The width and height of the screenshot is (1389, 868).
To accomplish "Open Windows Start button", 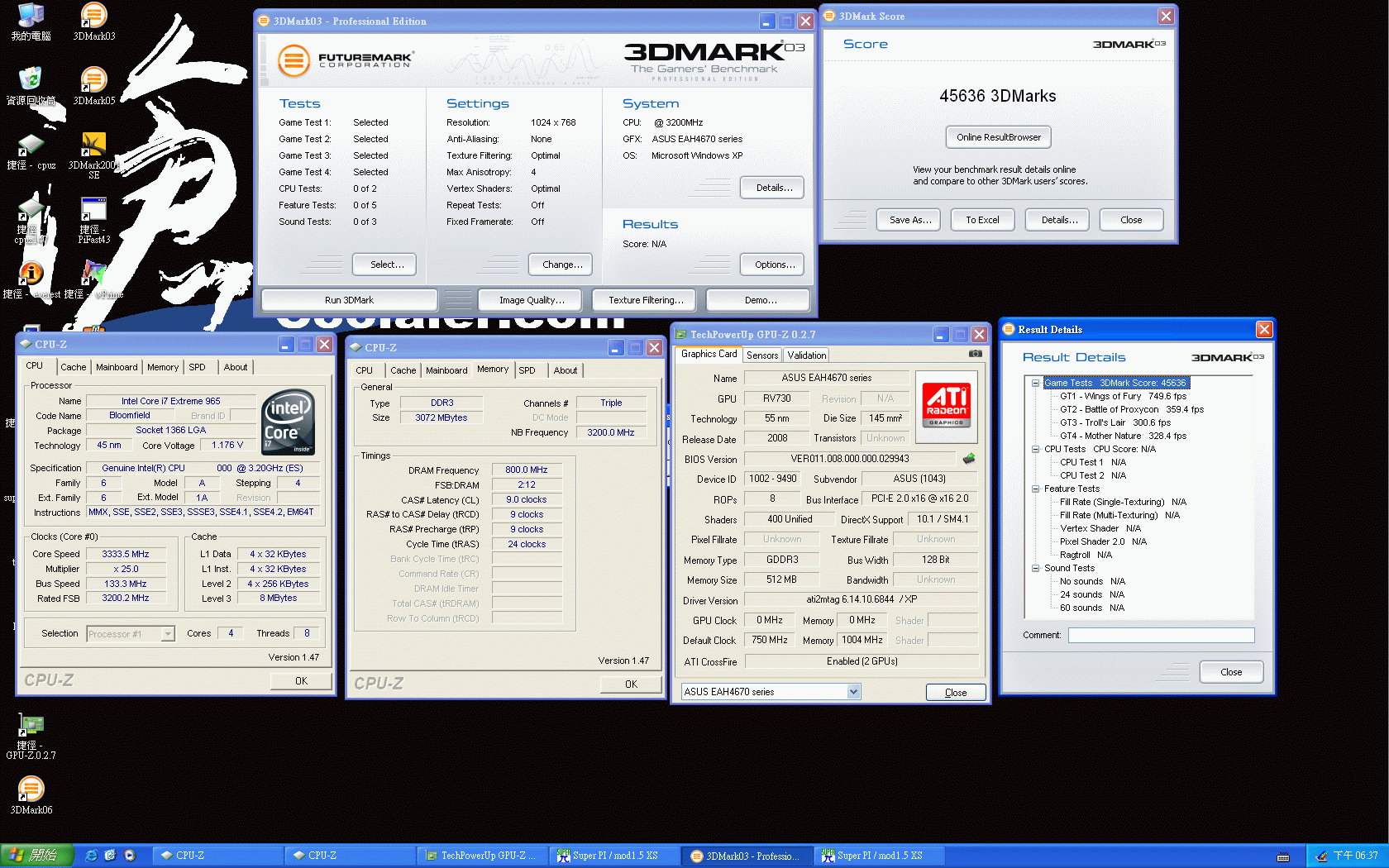I will (37, 856).
